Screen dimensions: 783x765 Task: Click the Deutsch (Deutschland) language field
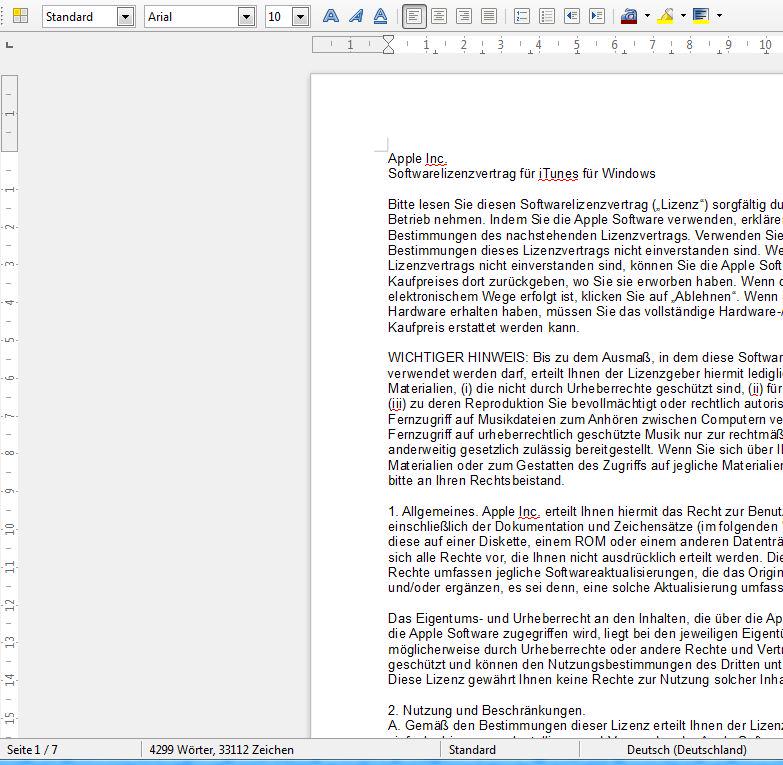(x=687, y=750)
